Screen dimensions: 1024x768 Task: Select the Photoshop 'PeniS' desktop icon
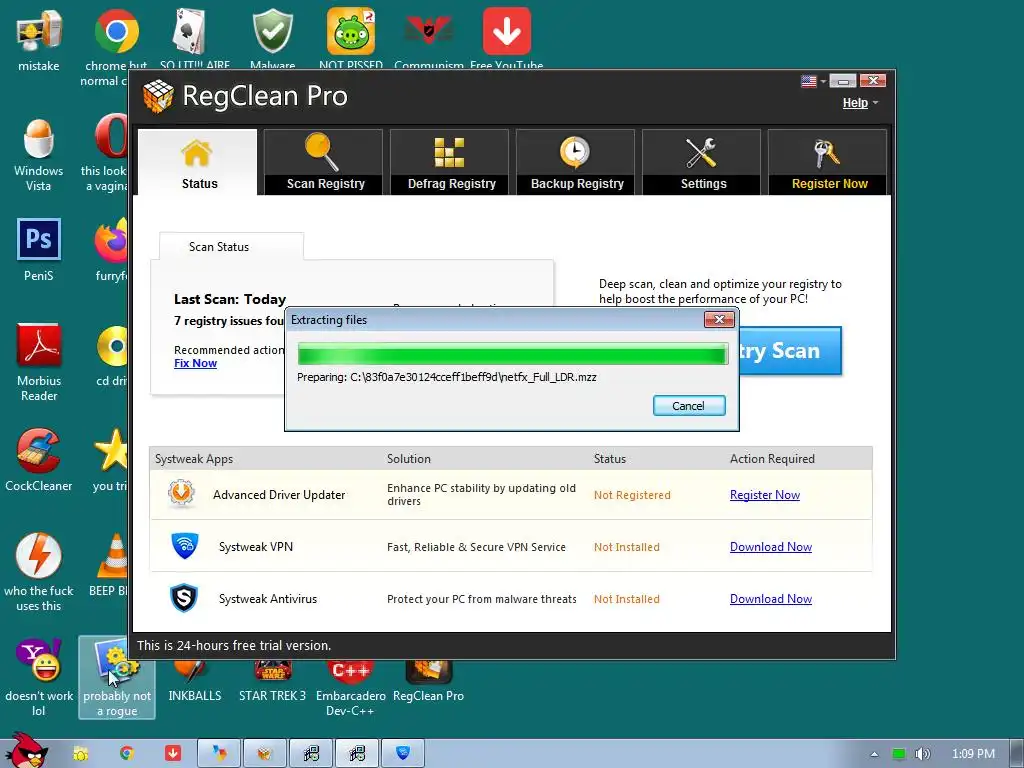point(39,249)
